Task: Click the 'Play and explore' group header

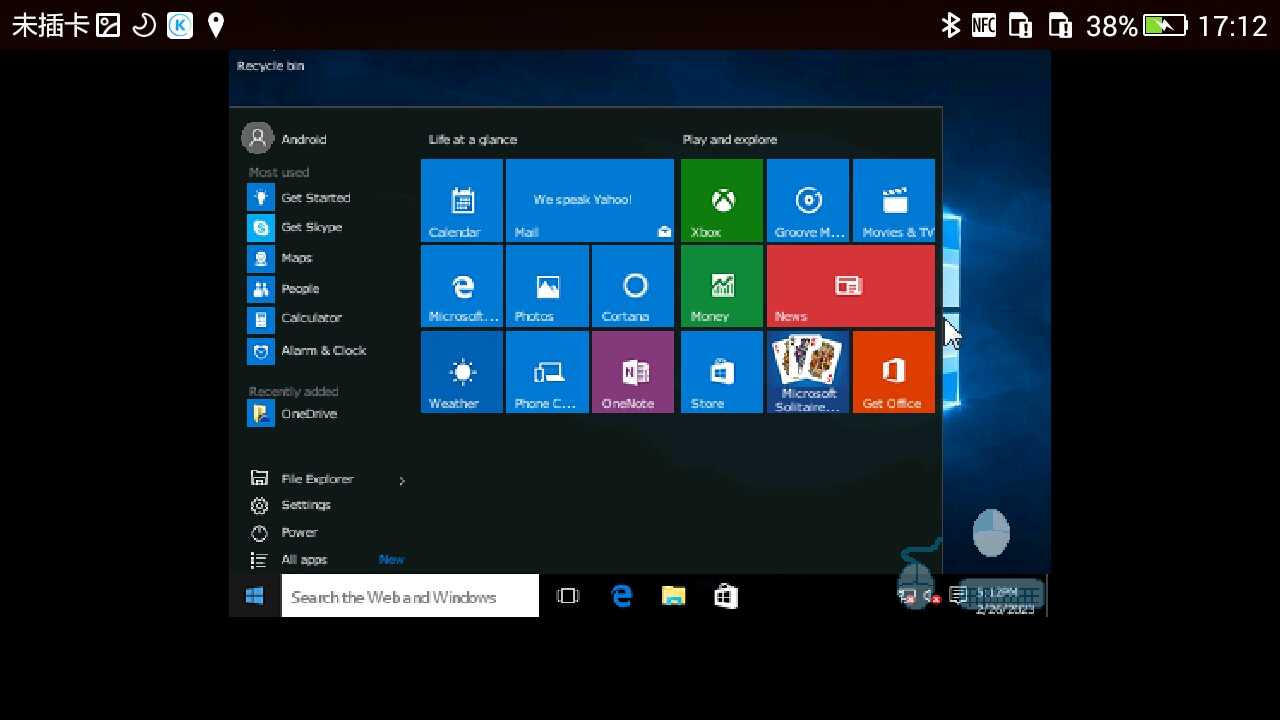Action: coord(730,140)
